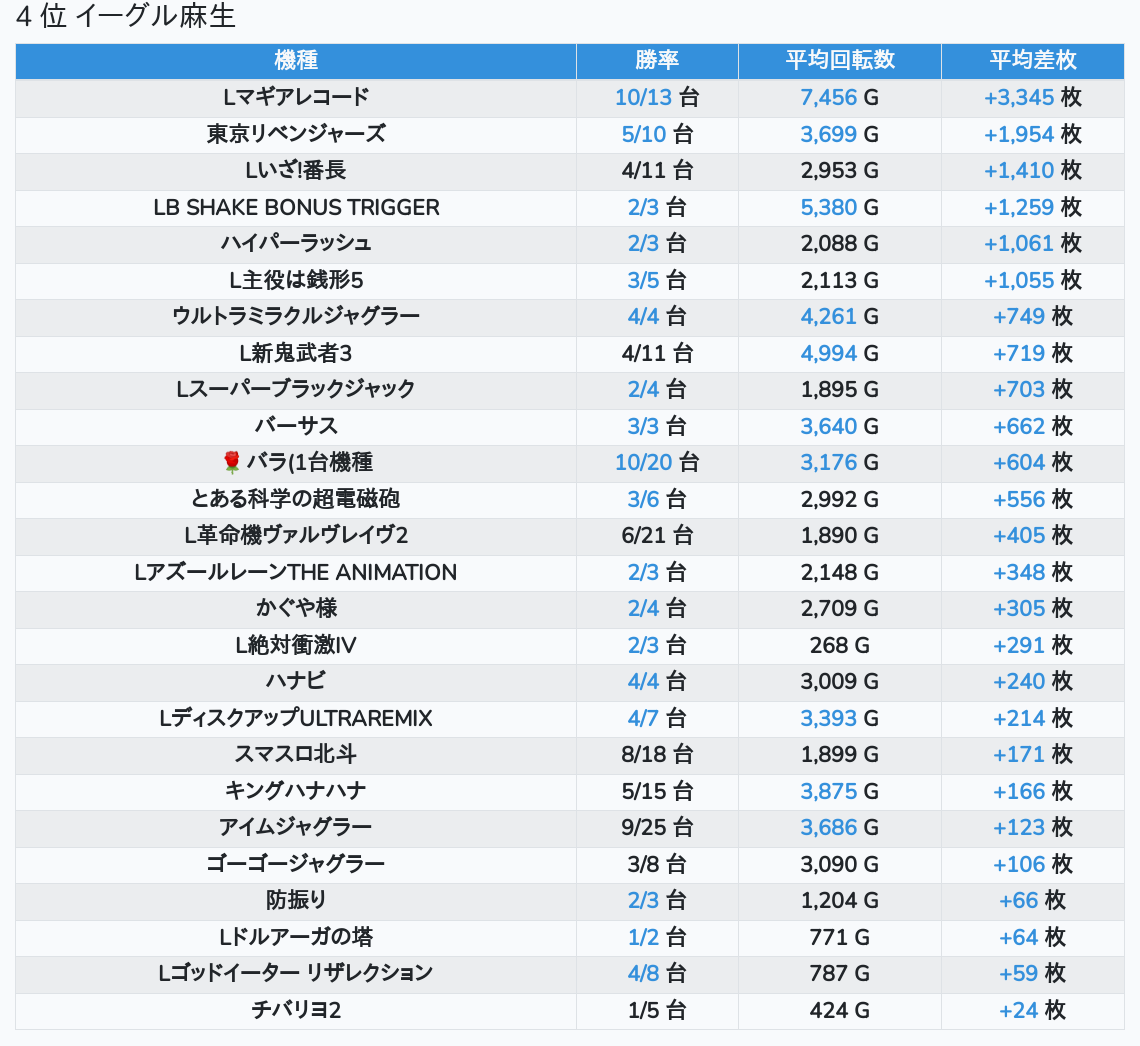
Task: Click the rose icon beside バラ(1台機種
Action: click(x=232, y=462)
